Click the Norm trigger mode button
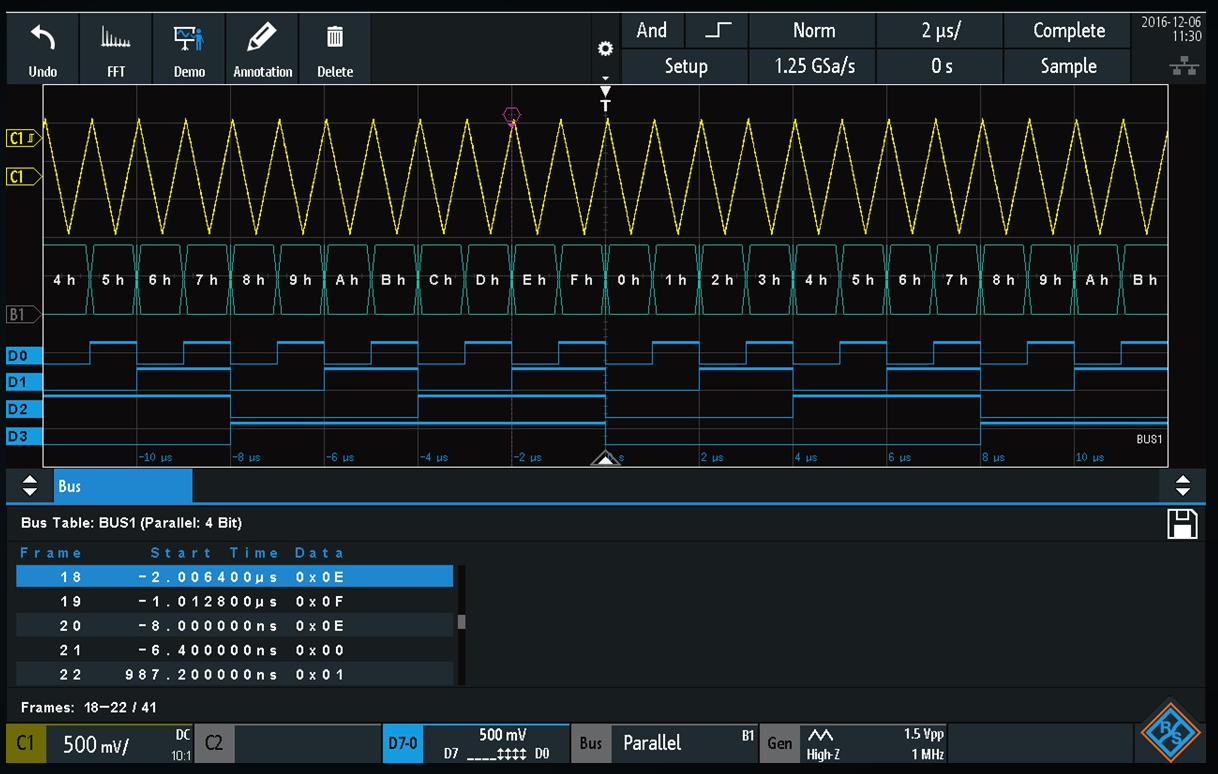The height and width of the screenshot is (774, 1218). point(813,31)
